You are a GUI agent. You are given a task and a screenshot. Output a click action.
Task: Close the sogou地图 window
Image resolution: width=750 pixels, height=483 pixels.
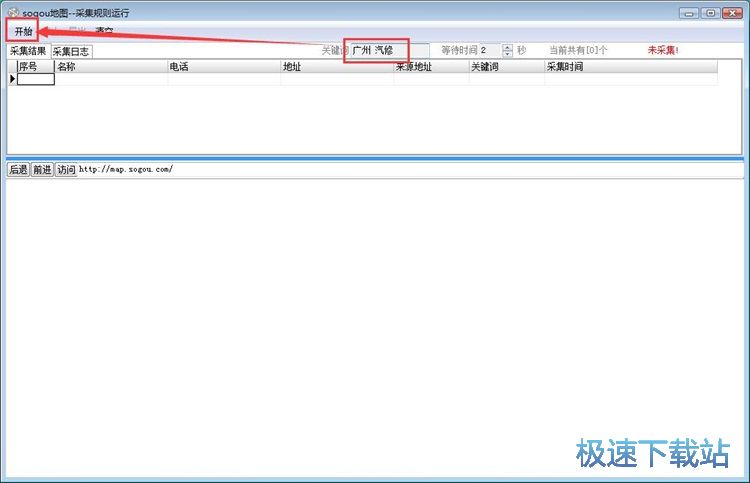coord(732,13)
